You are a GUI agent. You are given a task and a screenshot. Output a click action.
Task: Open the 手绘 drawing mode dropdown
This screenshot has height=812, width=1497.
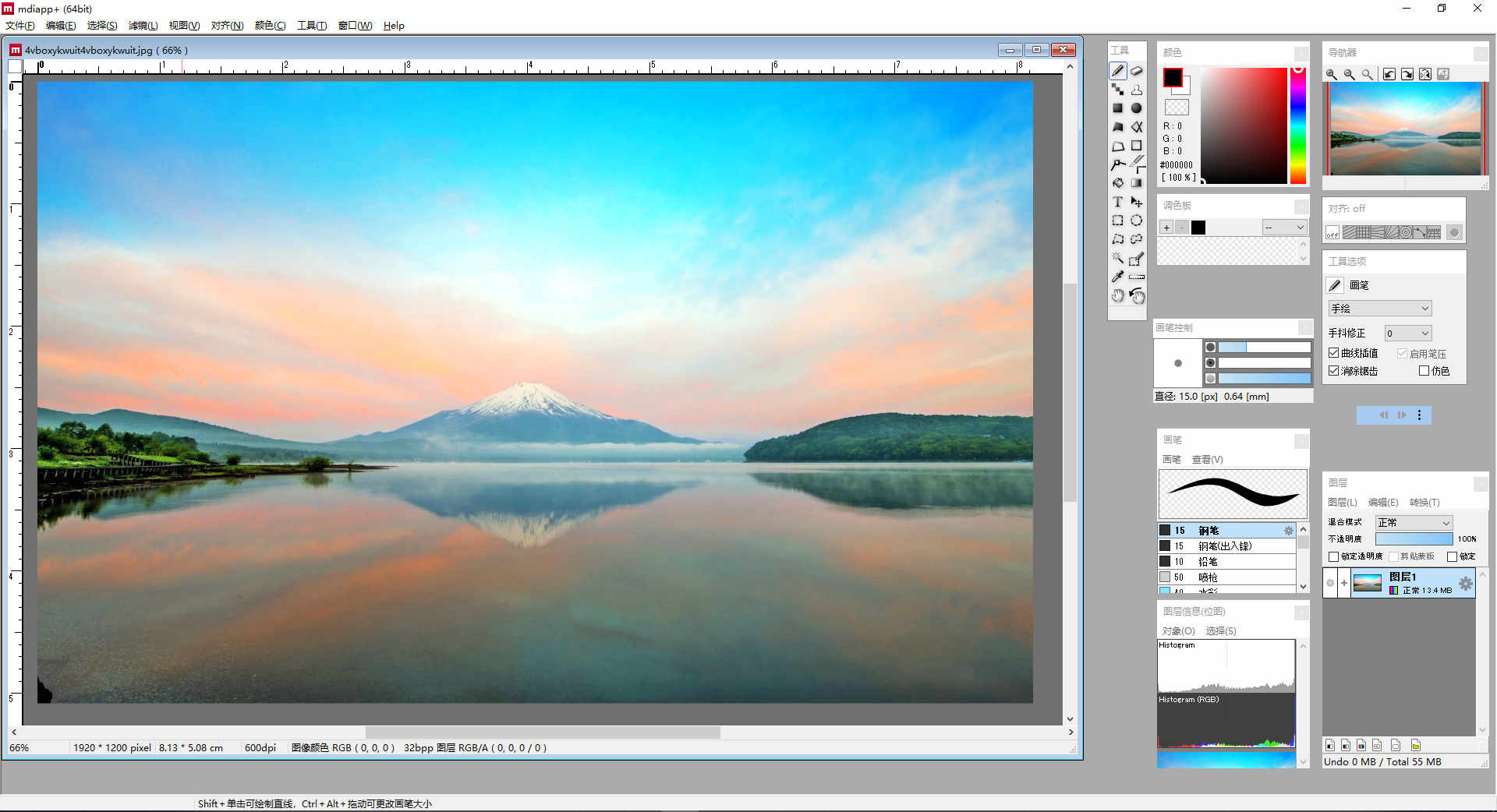1379,309
